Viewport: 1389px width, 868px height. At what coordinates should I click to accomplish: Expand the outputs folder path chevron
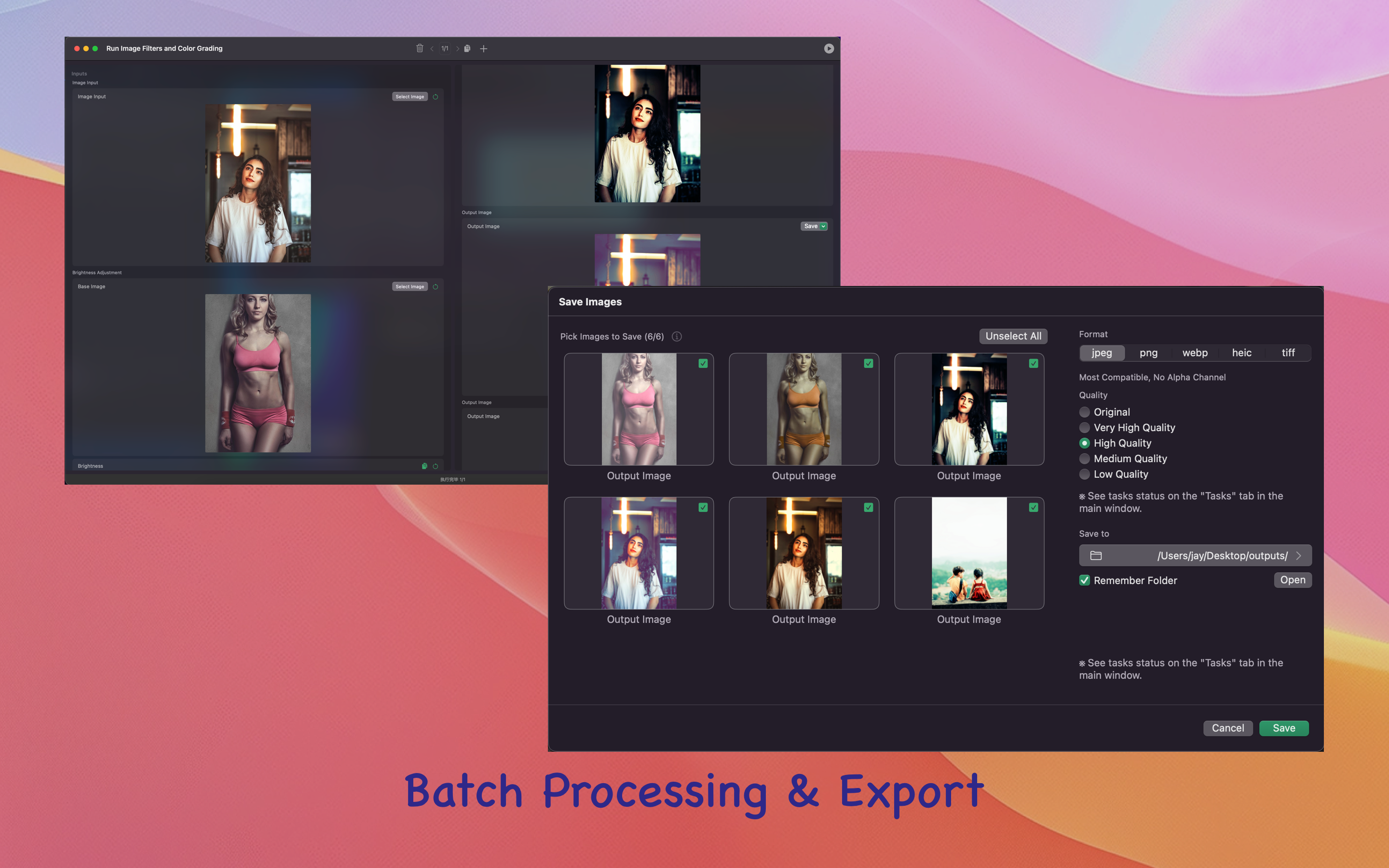[1298, 556]
